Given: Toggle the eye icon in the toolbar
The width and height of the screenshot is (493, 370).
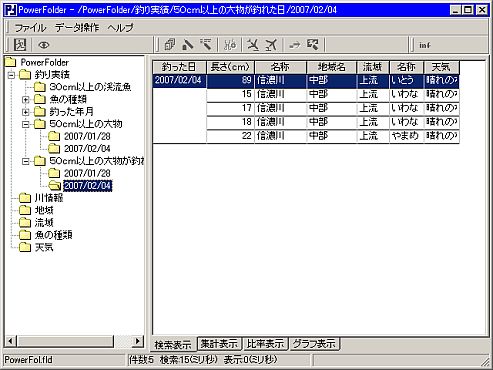Looking at the screenshot, I should pyautogui.click(x=44, y=45).
